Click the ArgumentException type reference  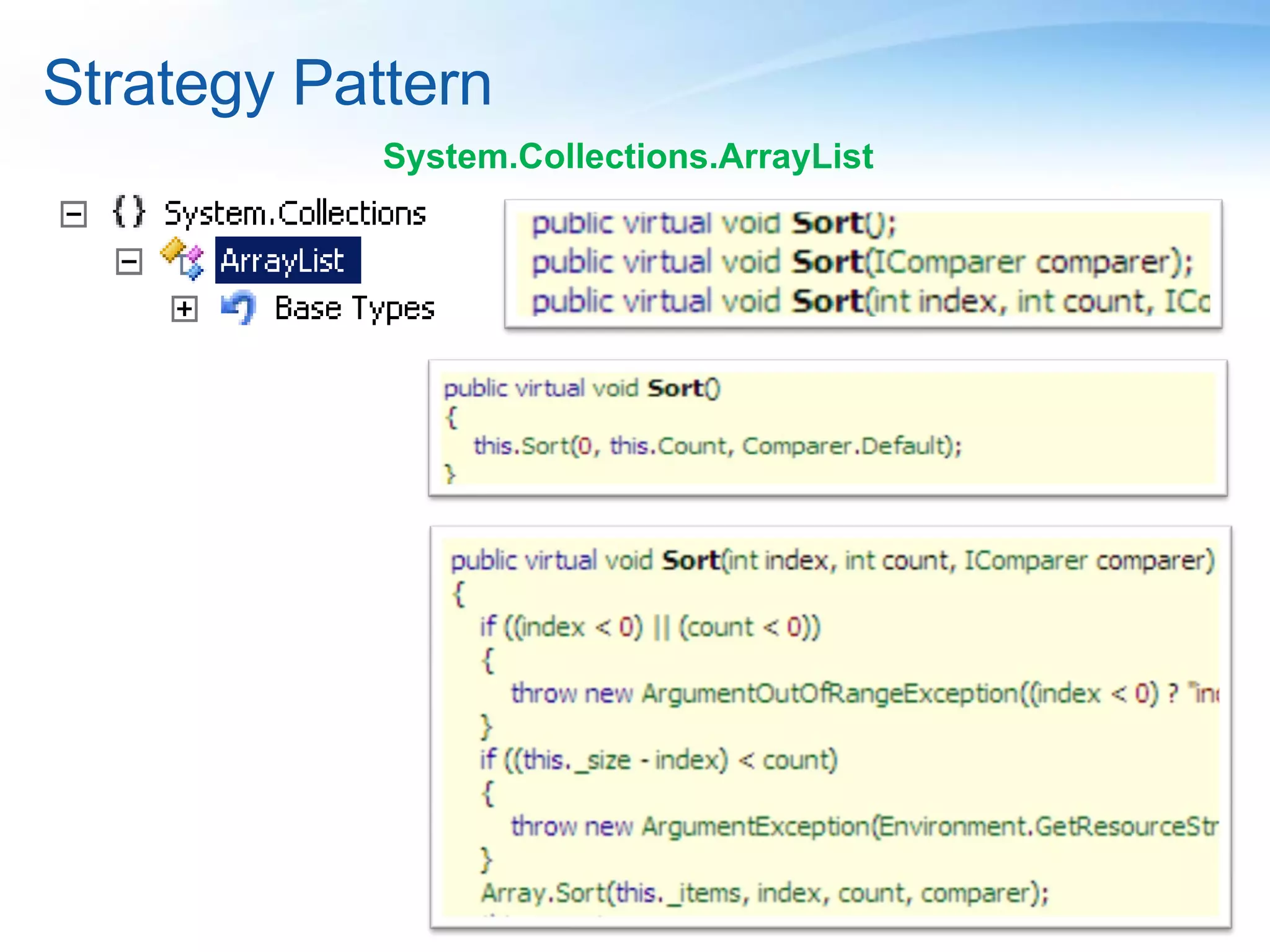coord(756,827)
